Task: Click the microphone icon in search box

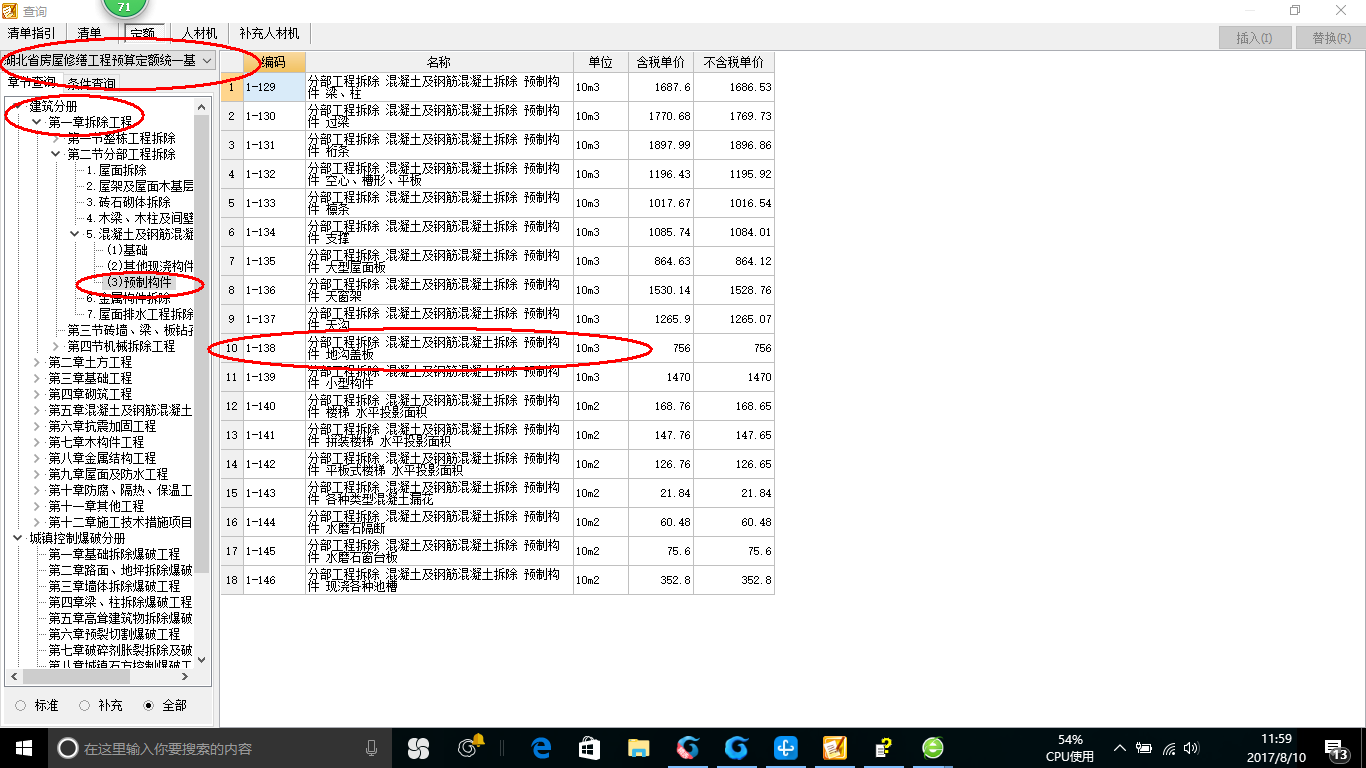Action: coord(371,748)
